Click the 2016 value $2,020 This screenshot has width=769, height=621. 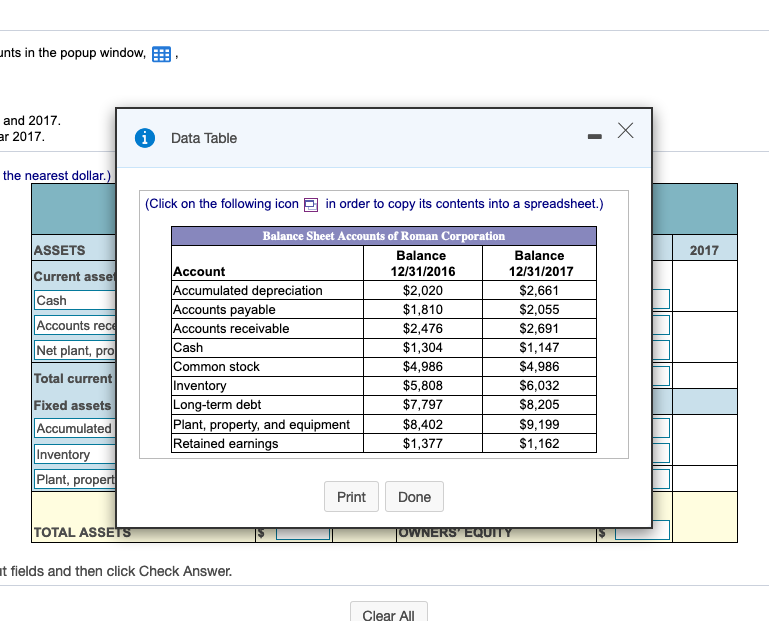(x=423, y=290)
